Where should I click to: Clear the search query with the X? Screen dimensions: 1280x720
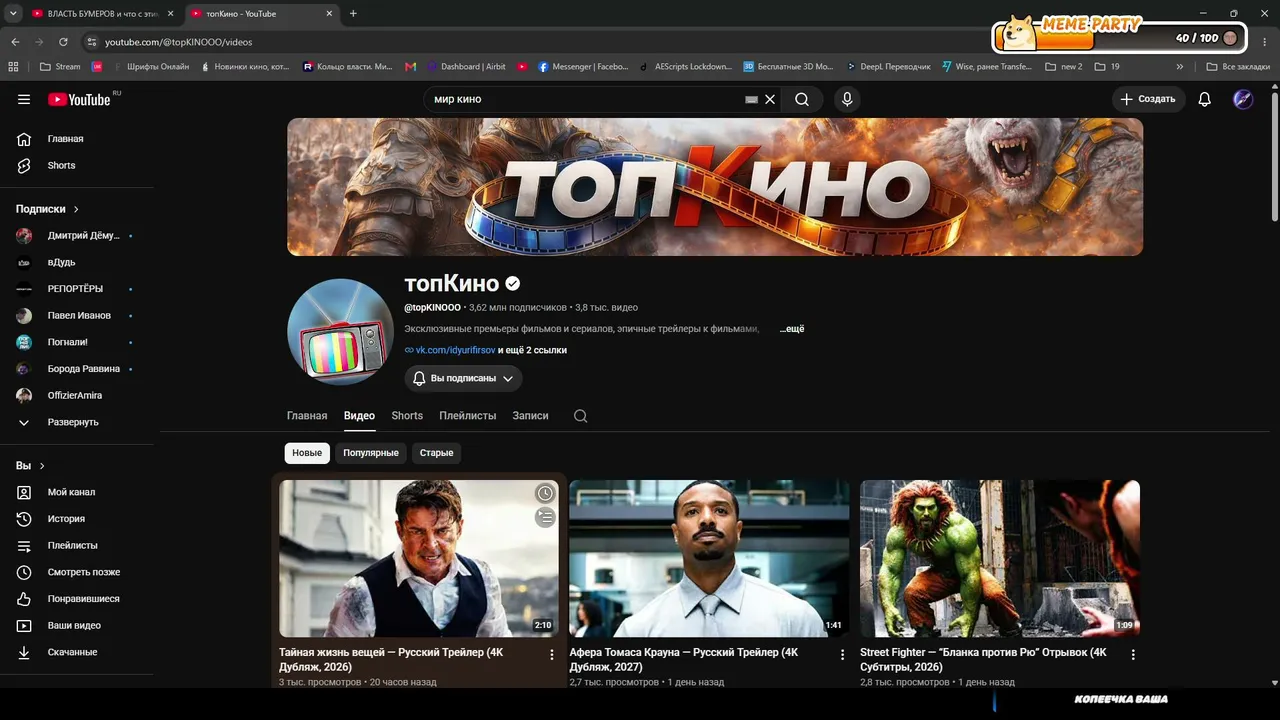(x=770, y=99)
